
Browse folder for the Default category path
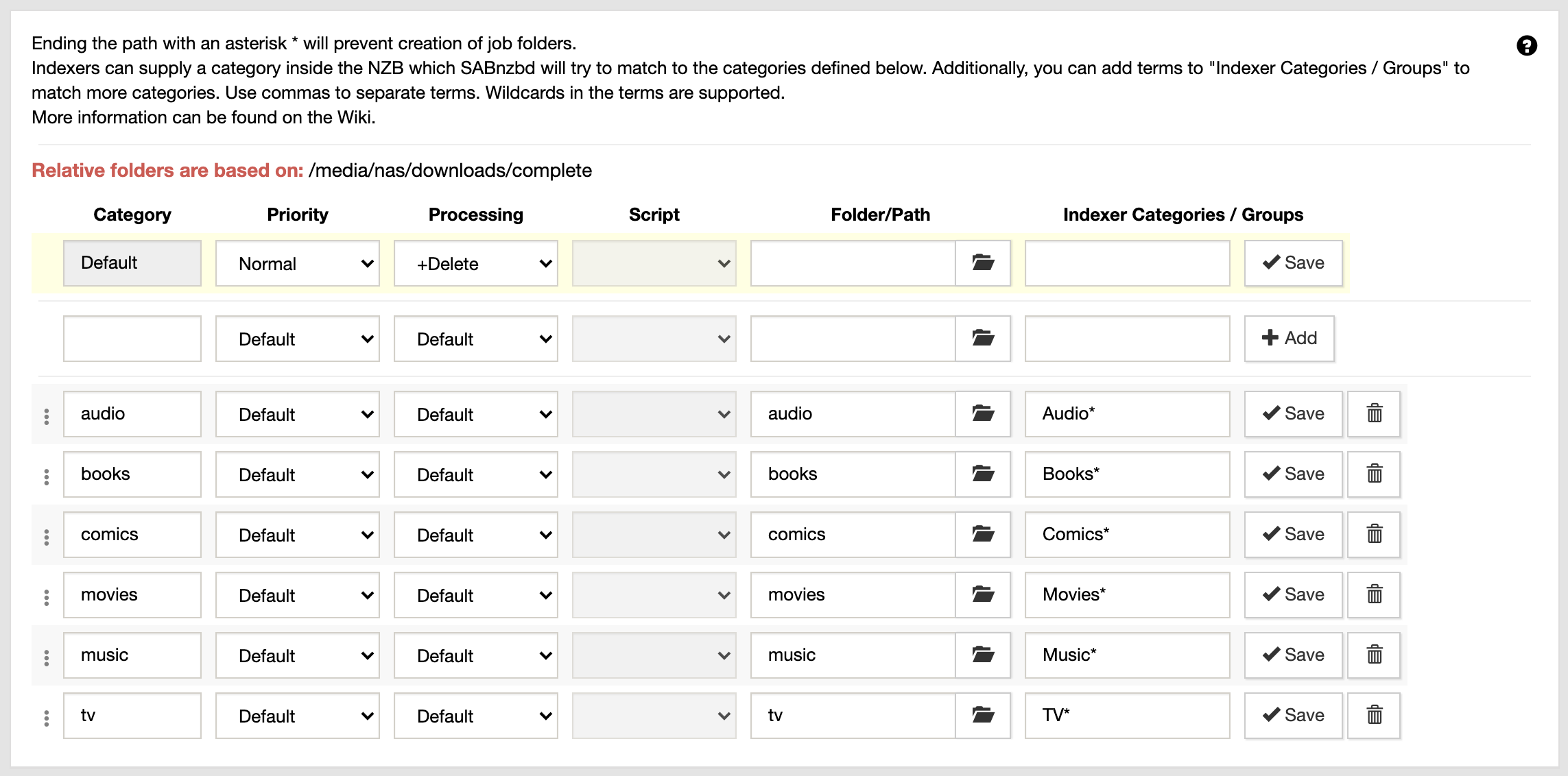(983, 263)
